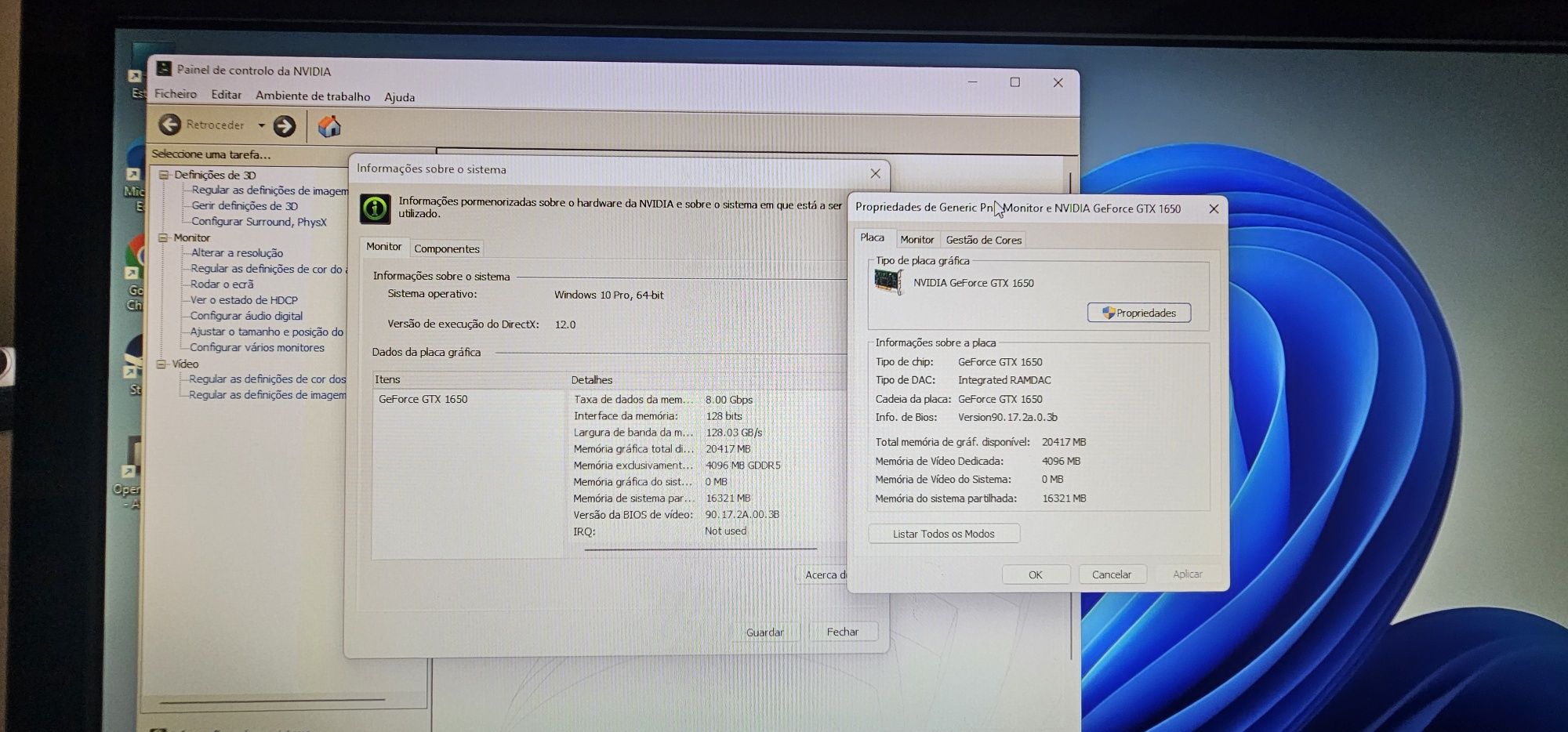Image resolution: width=1568 pixels, height=732 pixels.
Task: Click the Aplicar button
Action: point(1187,574)
